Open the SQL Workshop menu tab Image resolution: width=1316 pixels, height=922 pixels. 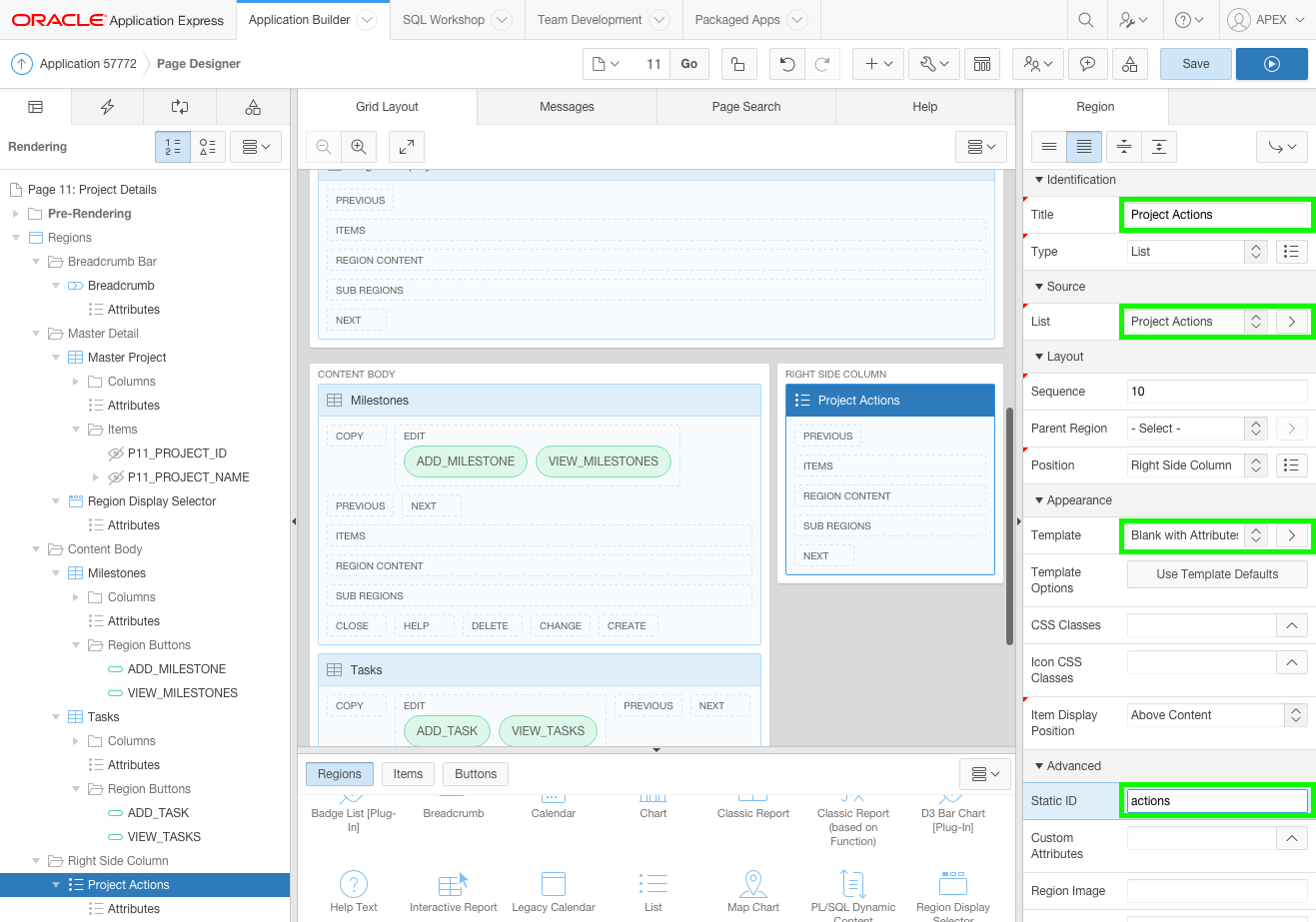pos(444,20)
